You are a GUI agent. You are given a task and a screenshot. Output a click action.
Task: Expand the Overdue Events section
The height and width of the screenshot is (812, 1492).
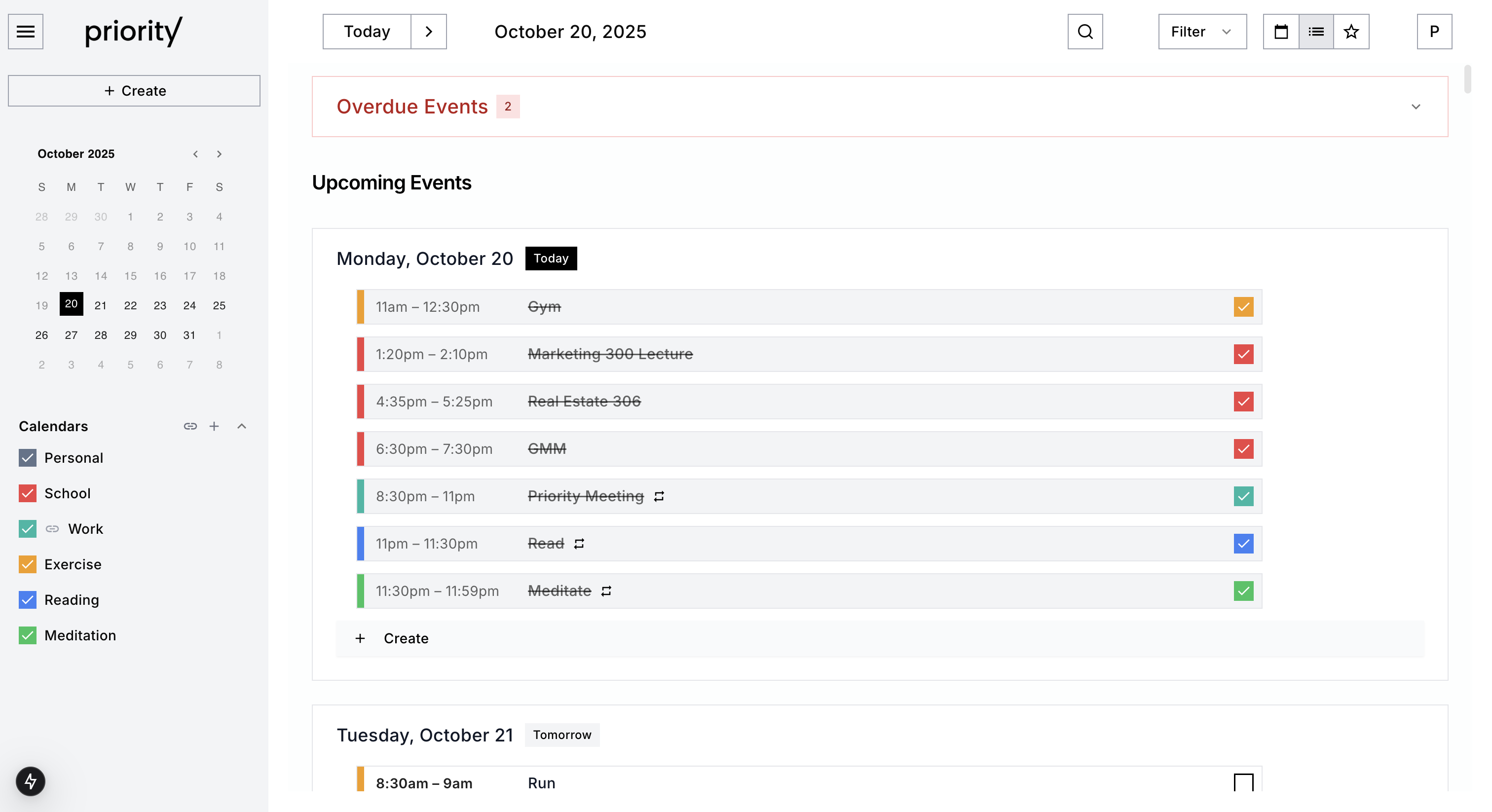(x=1417, y=107)
